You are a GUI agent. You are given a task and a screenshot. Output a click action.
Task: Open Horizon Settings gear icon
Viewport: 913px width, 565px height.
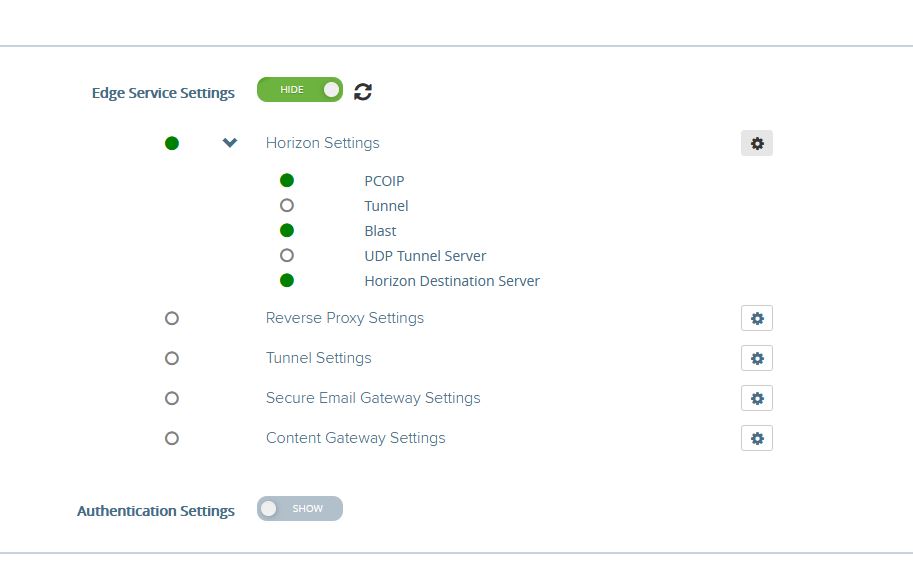pos(756,143)
